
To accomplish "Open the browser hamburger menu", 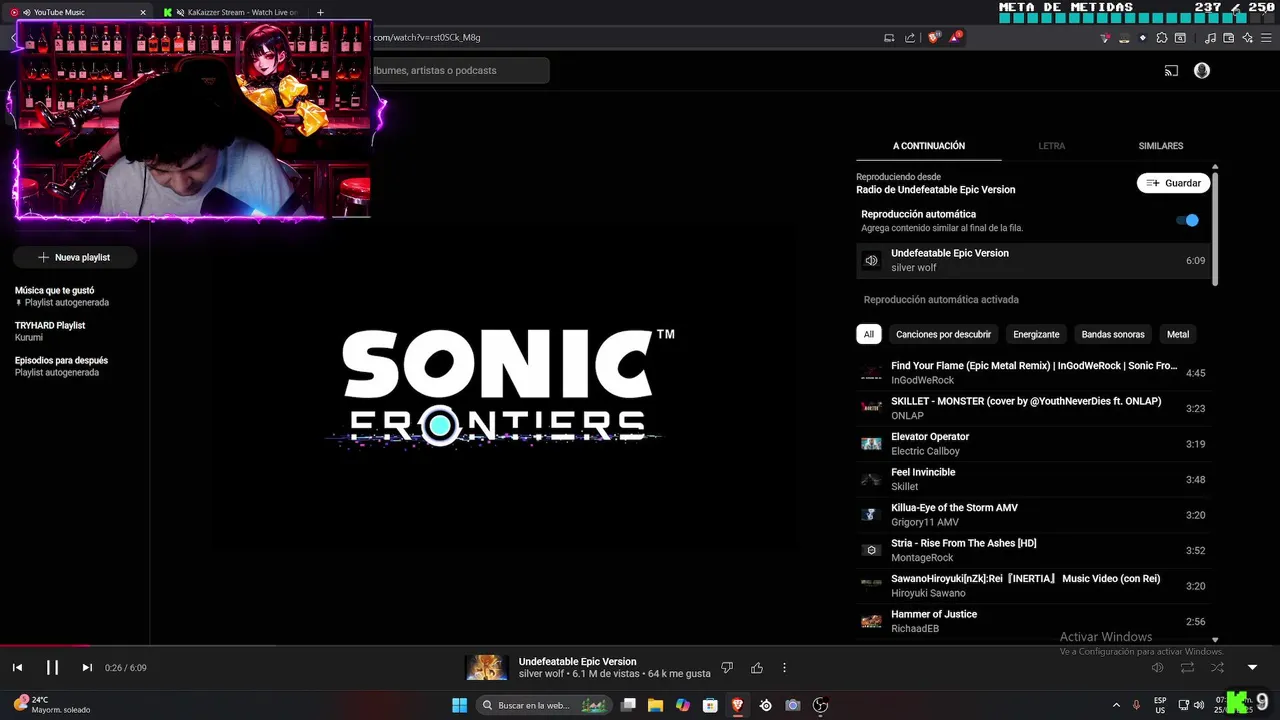I will click(x=1265, y=38).
